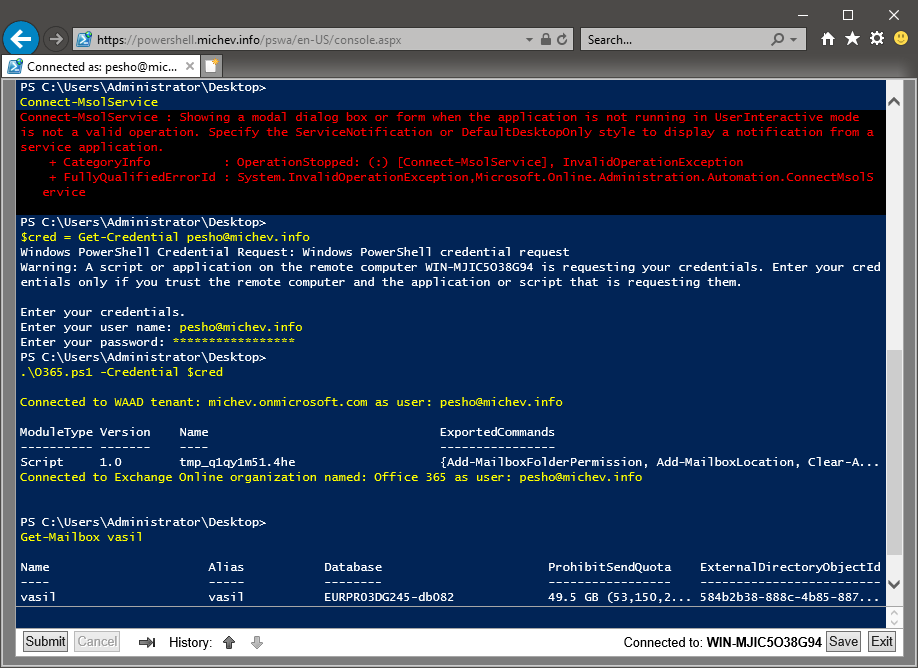The image size is (918, 668).
Task: Focus the command input line
Action: tap(451, 618)
